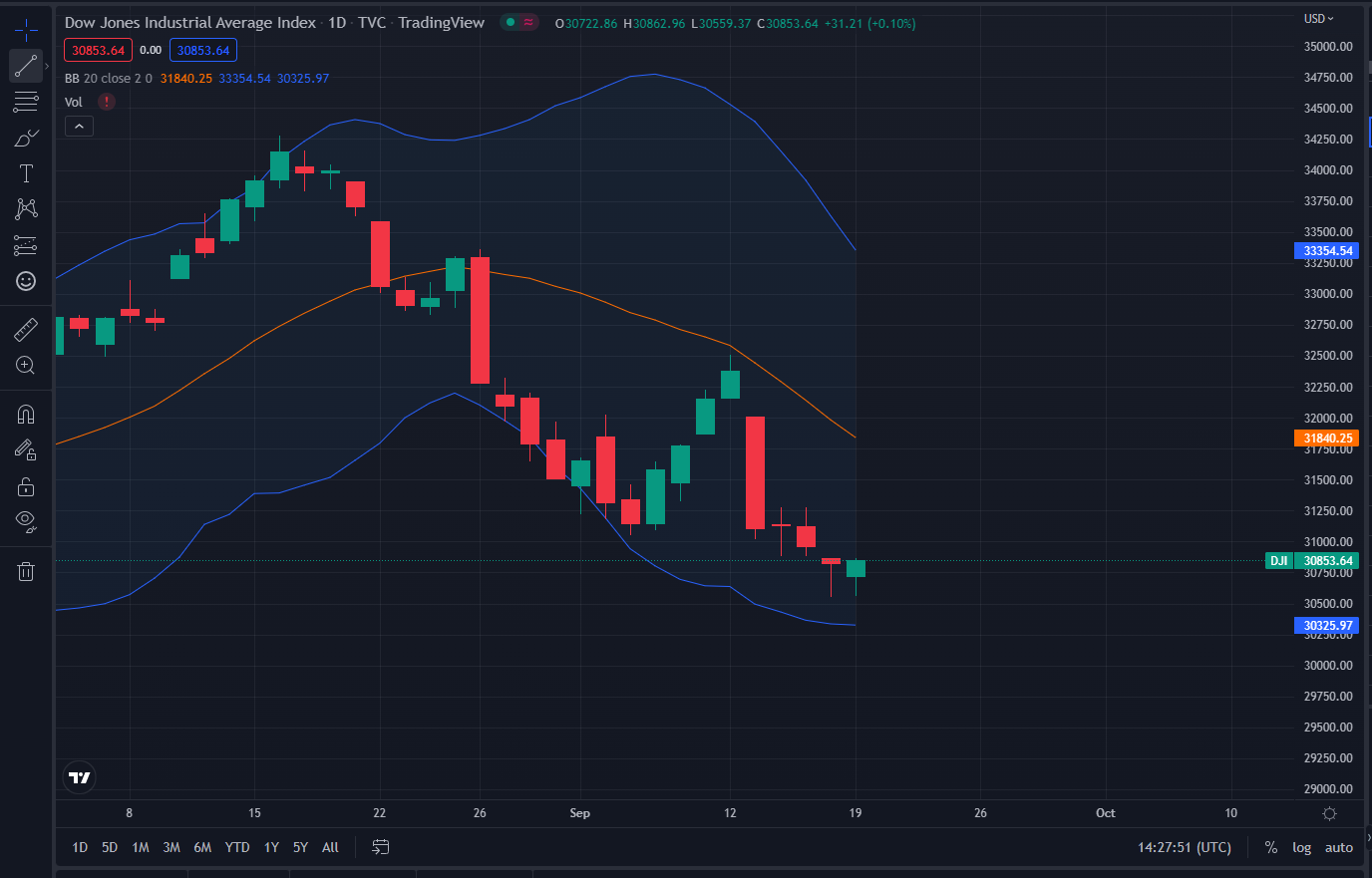1372x878 pixels.
Task: Select the ruler measure tool
Action: (26, 330)
